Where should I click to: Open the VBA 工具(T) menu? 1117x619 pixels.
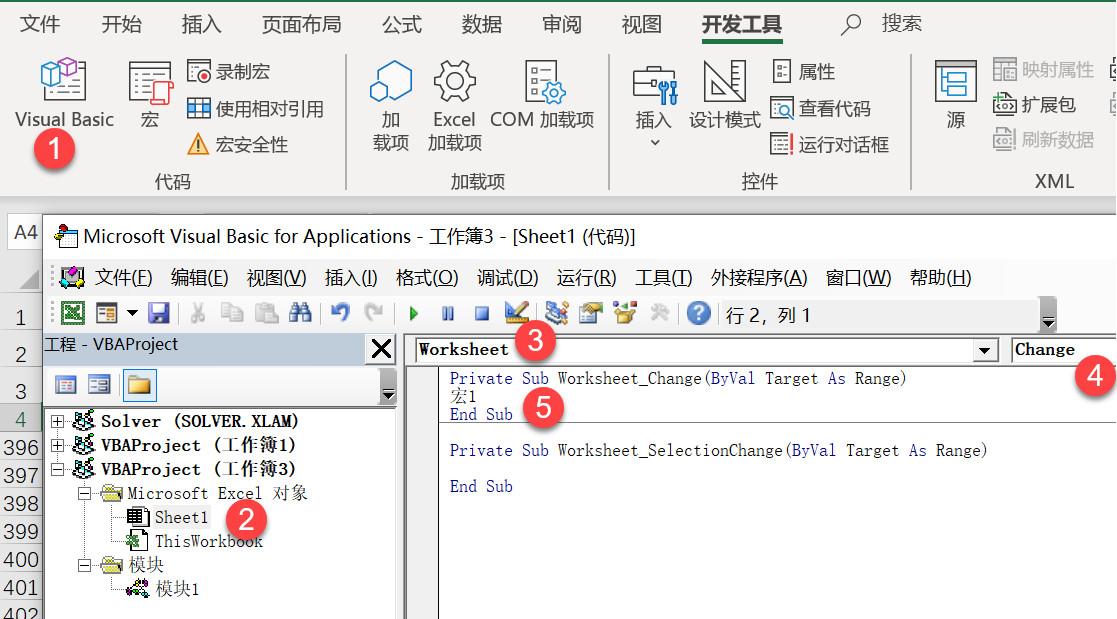tap(664, 277)
